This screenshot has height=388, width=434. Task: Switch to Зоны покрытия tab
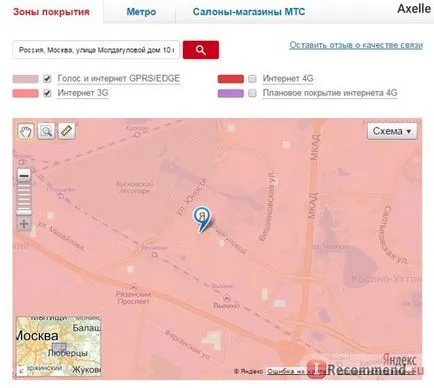[51, 12]
